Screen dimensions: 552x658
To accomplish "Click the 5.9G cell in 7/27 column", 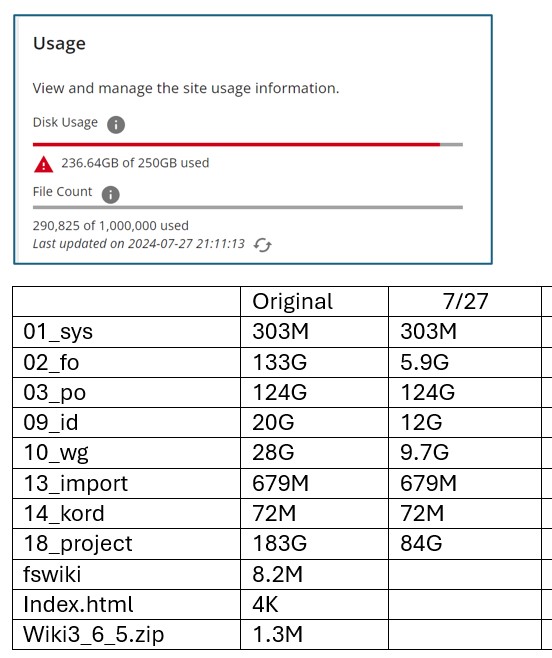I will point(465,363).
